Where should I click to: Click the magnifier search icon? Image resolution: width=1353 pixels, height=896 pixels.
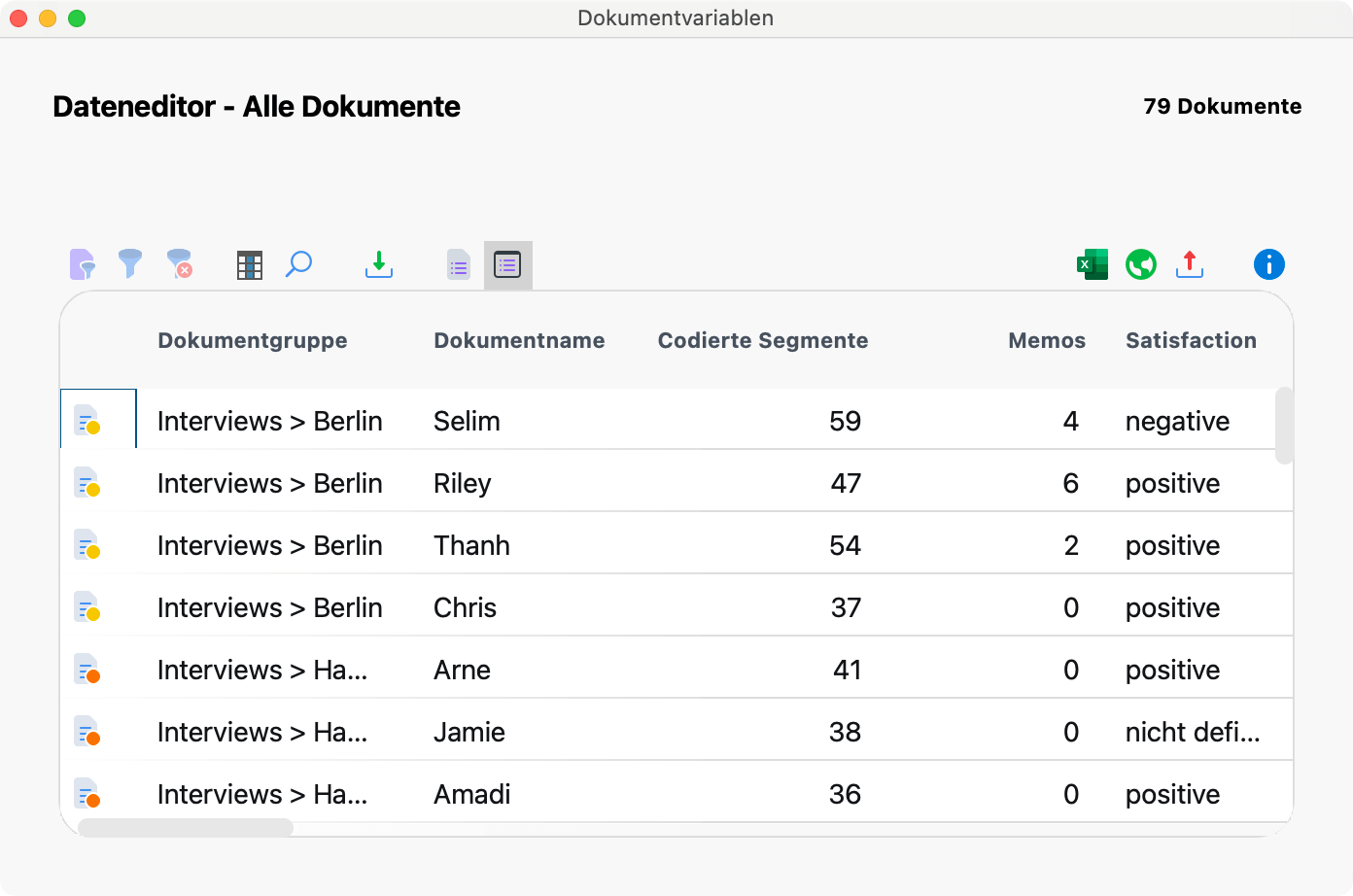(x=299, y=264)
